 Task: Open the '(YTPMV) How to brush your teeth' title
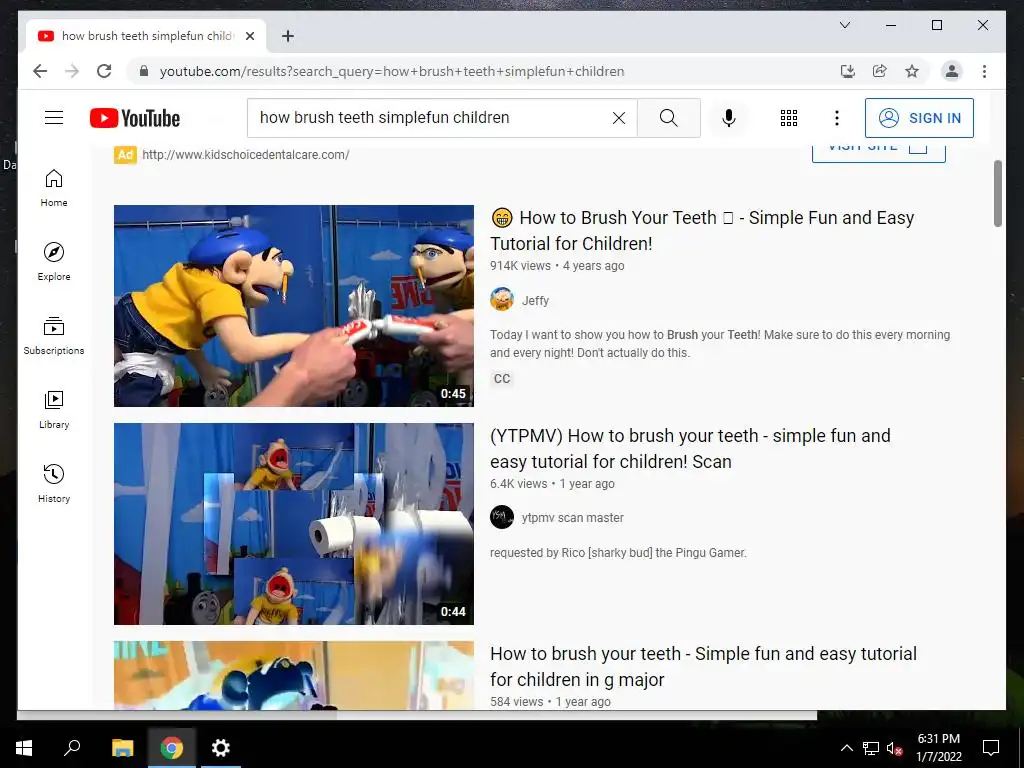pyautogui.click(x=690, y=449)
